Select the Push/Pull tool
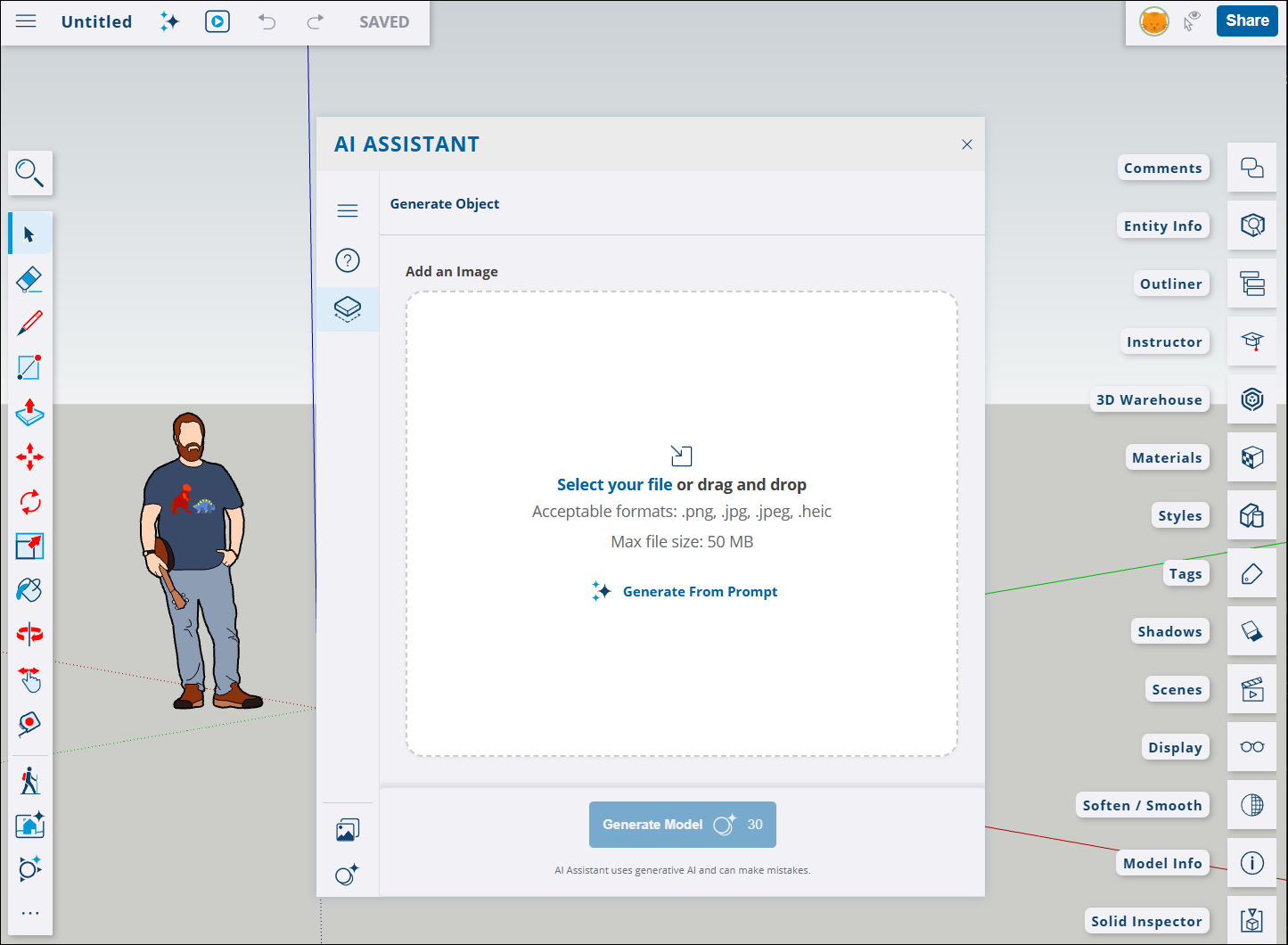Screen dimensions: 1288x945 pos(29,413)
